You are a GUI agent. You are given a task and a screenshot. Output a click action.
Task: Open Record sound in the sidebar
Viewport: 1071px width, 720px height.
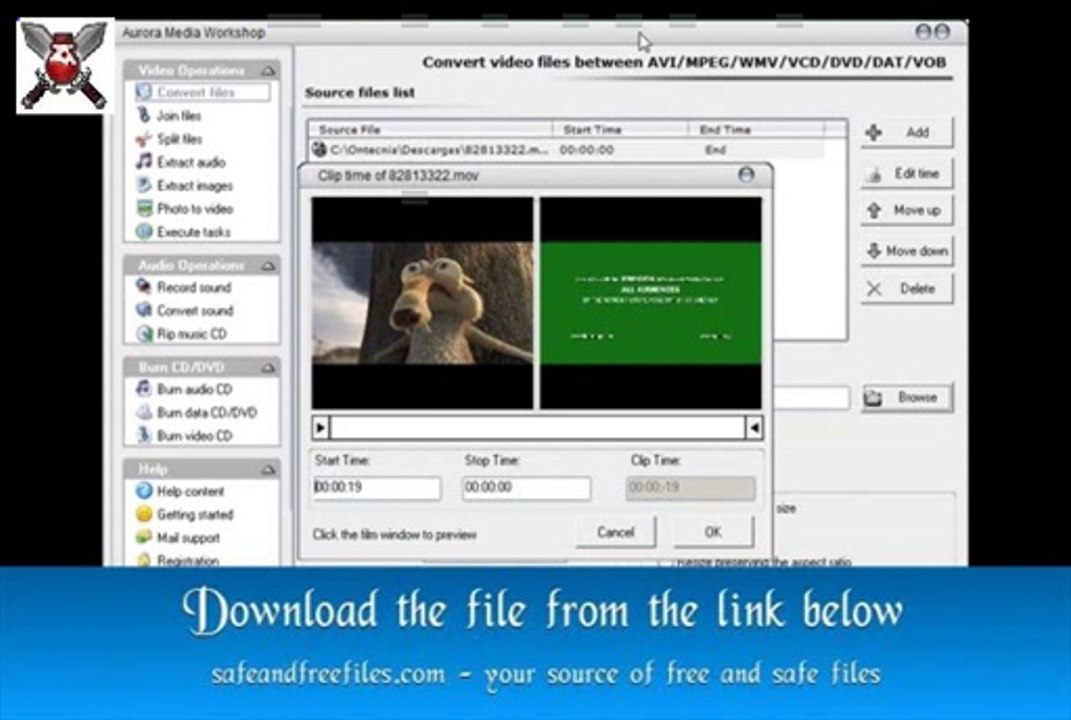point(194,287)
